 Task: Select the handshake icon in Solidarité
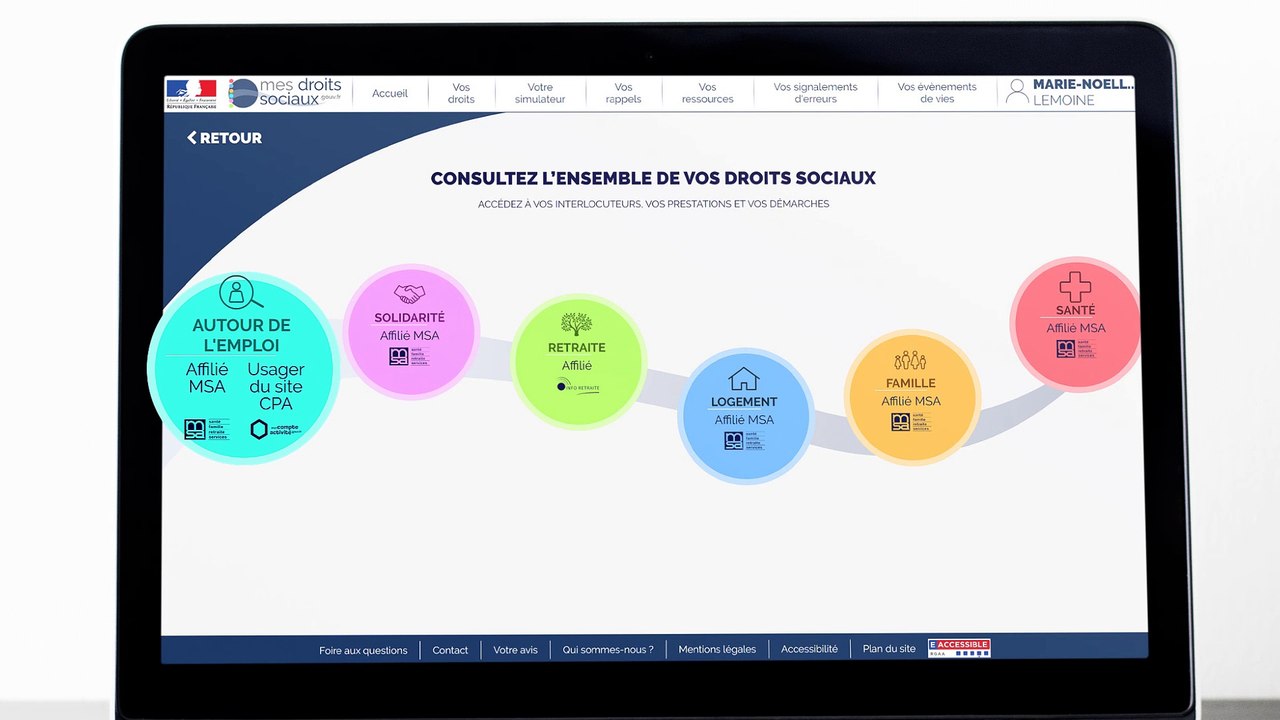click(x=410, y=293)
